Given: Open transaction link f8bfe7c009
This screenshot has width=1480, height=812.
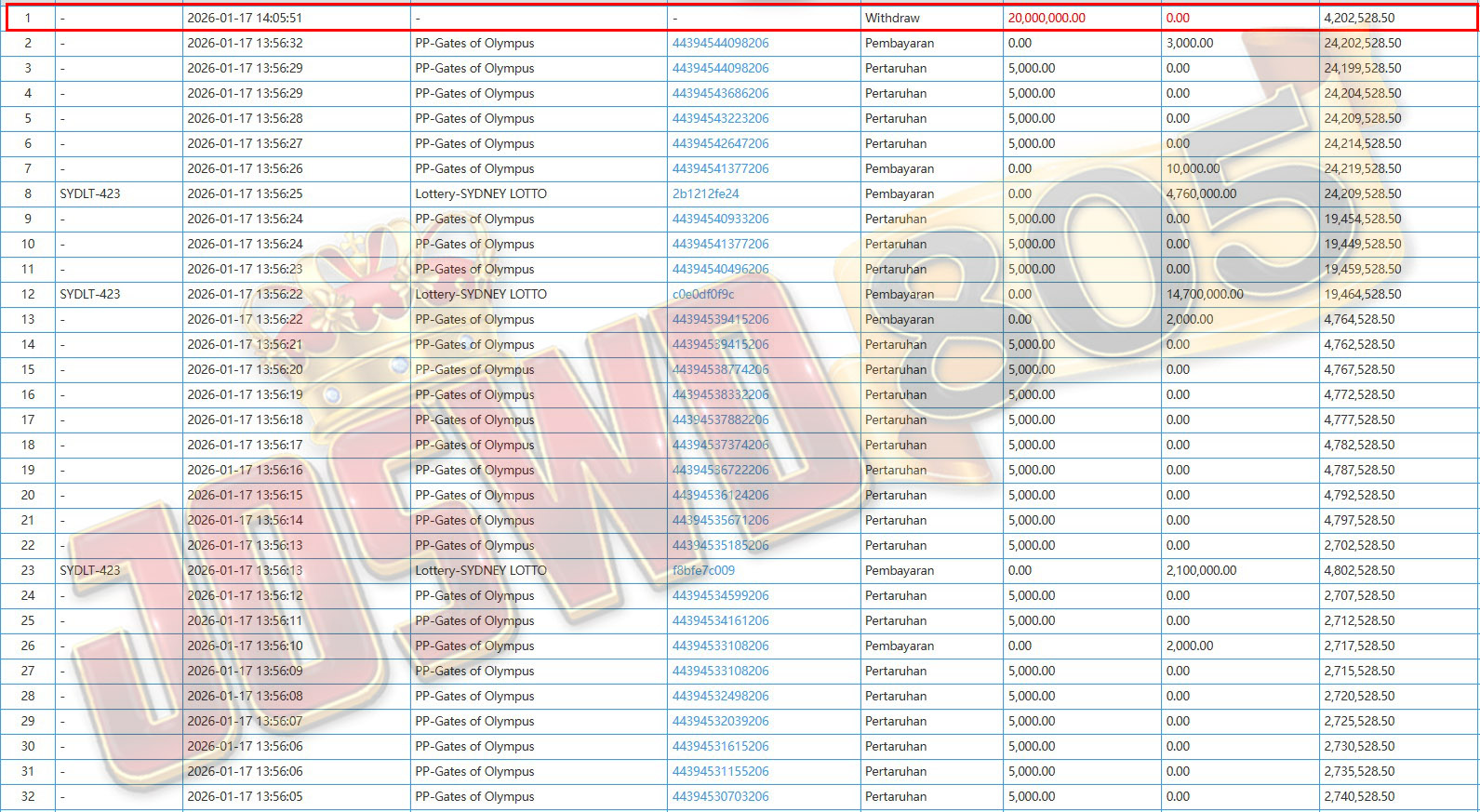Looking at the screenshot, I should 703,570.
